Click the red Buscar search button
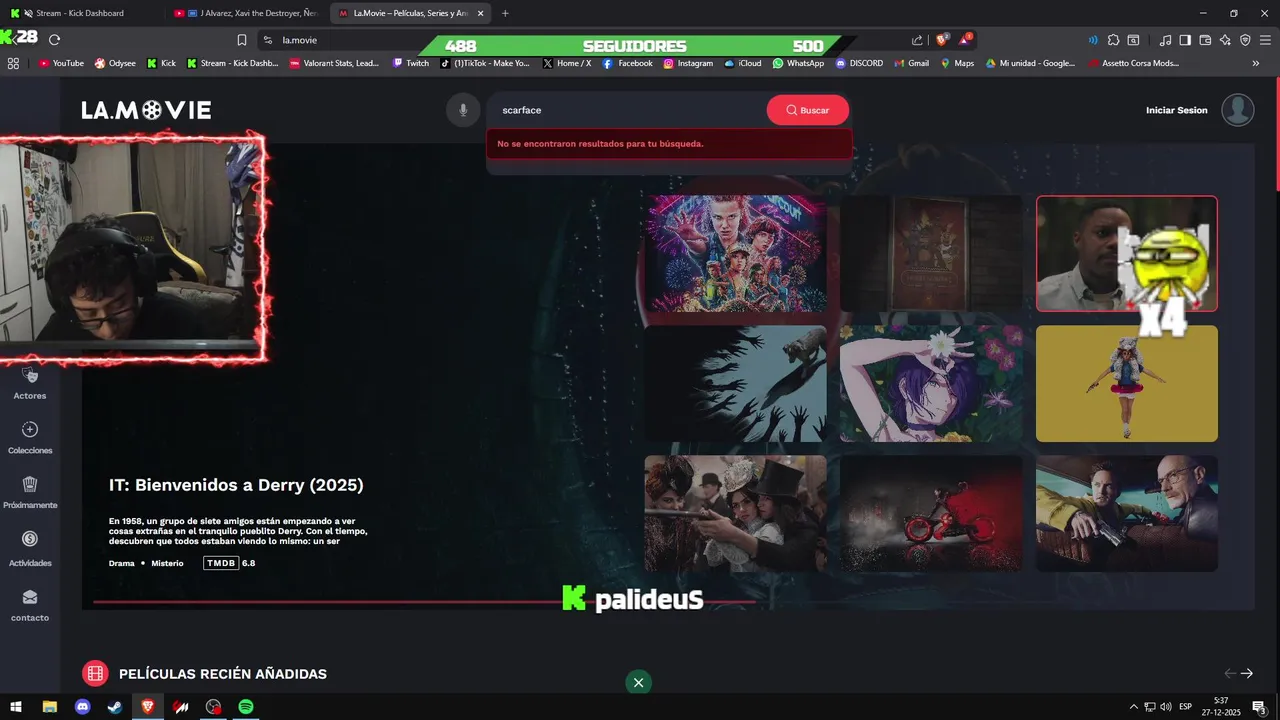 808,110
